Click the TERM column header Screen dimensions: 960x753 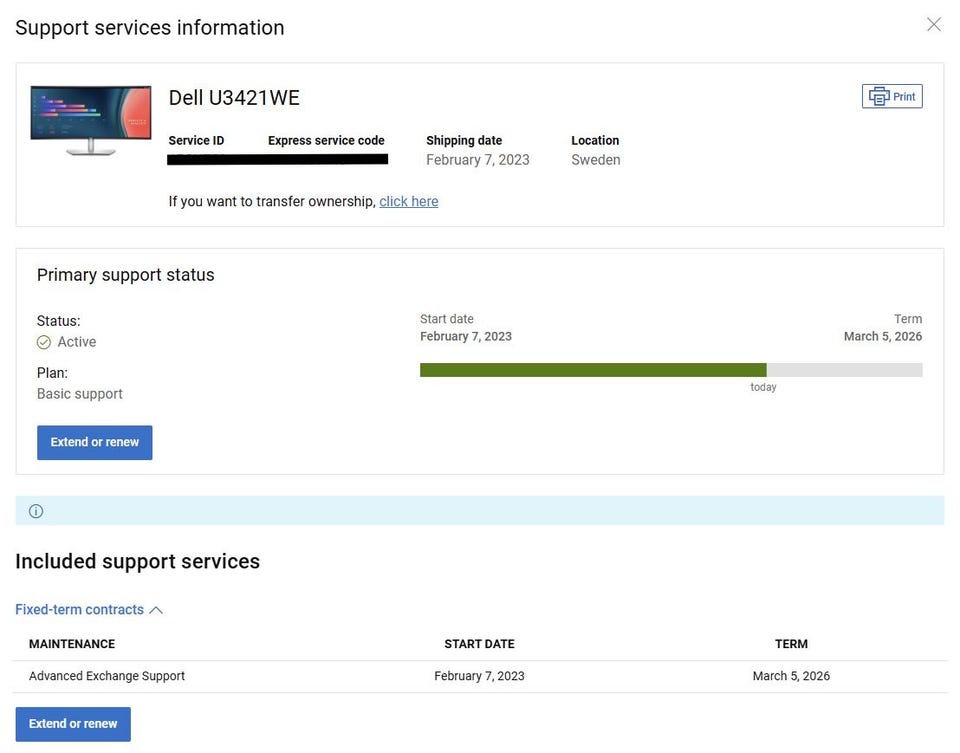[791, 644]
